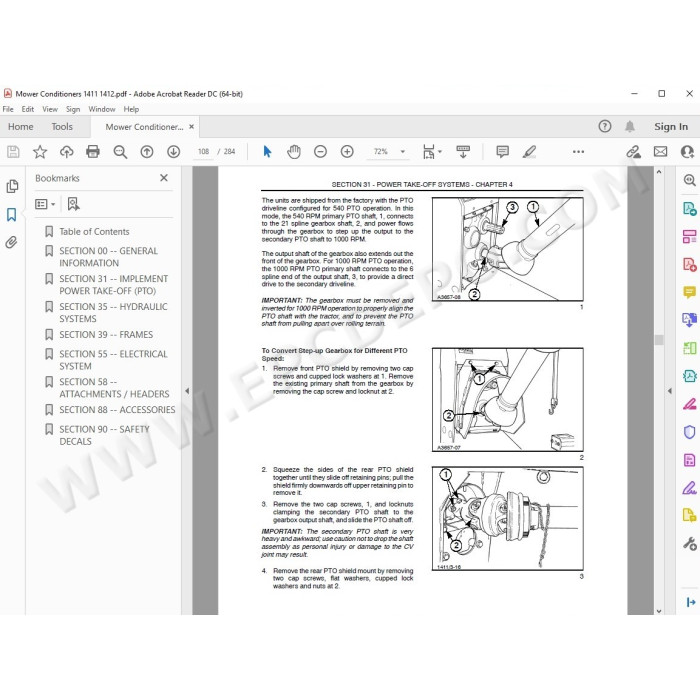Click the vertical scrollbar thumb

click(x=659, y=340)
